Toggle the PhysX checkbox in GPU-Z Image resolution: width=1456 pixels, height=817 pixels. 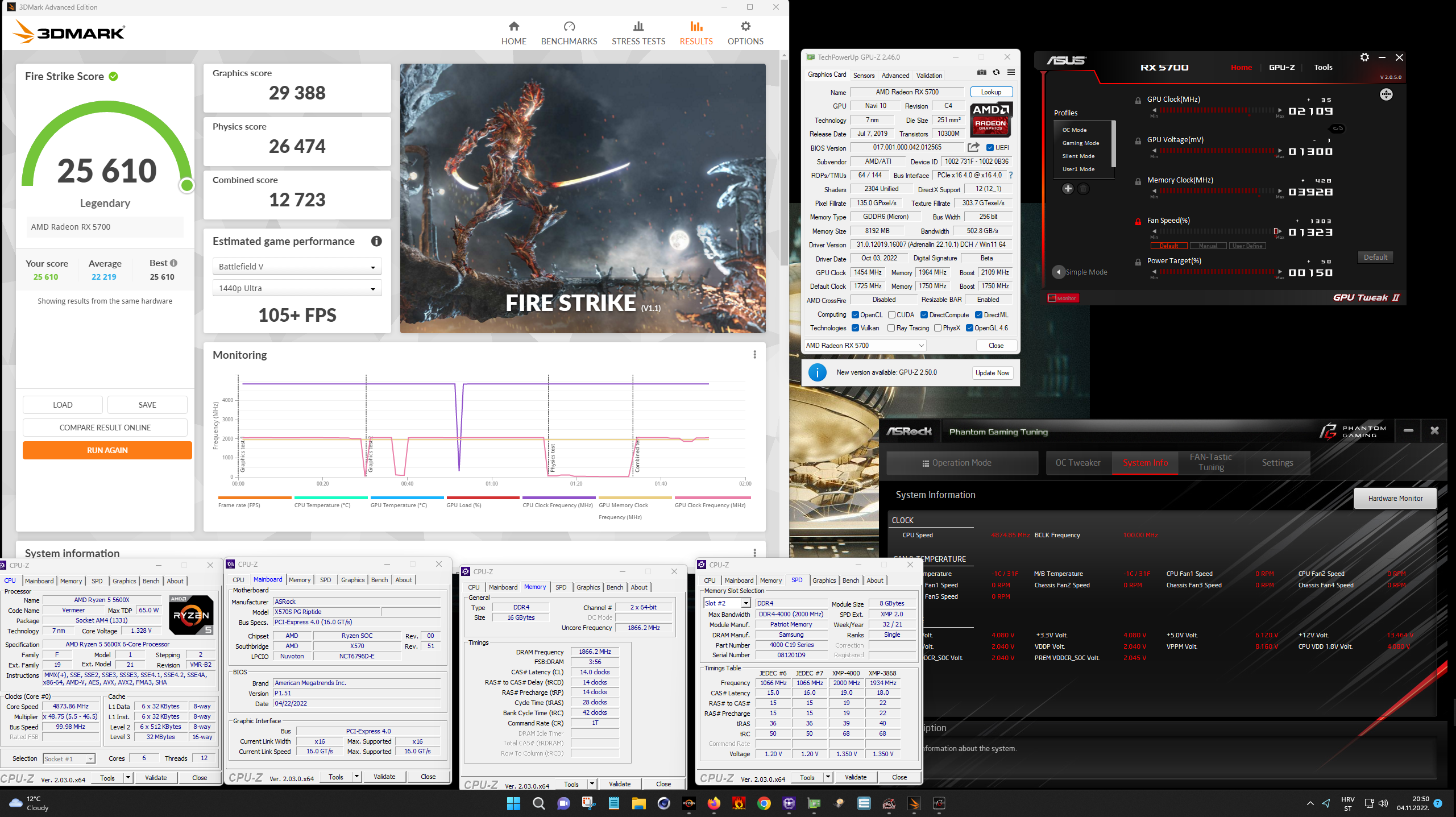938,328
